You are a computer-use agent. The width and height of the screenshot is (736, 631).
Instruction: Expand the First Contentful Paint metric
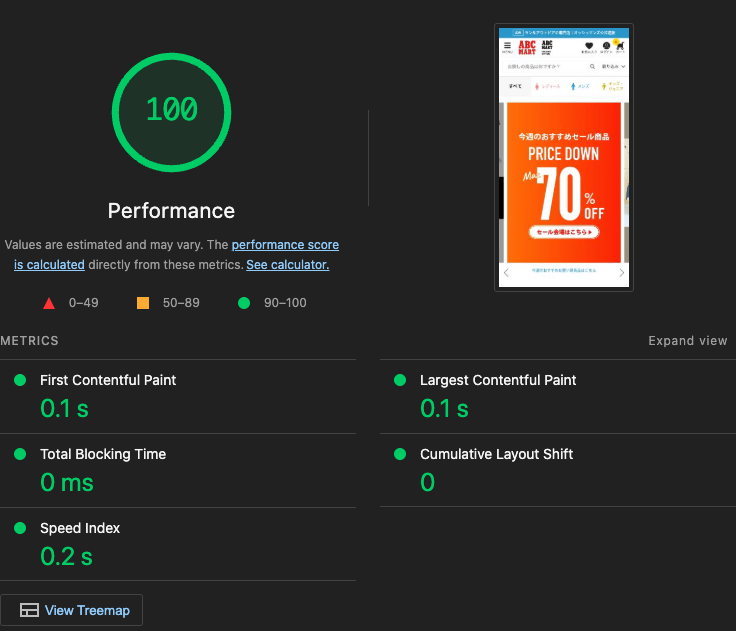click(178, 397)
